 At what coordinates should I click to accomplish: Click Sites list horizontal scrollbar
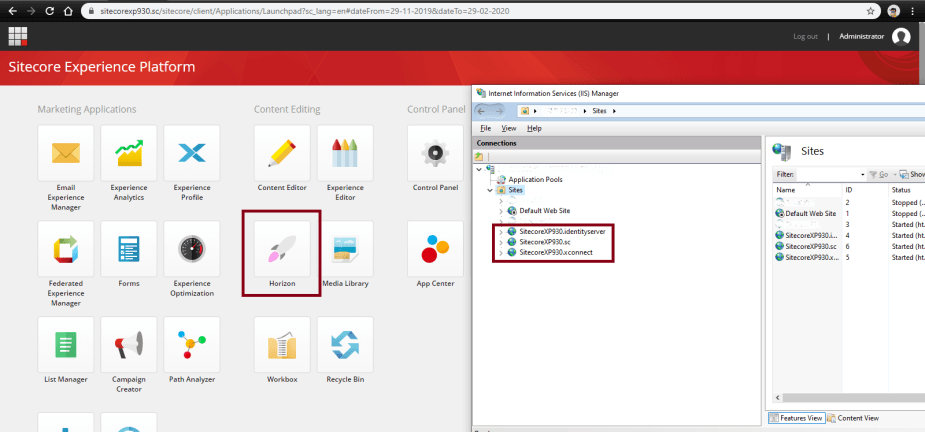[x=853, y=398]
